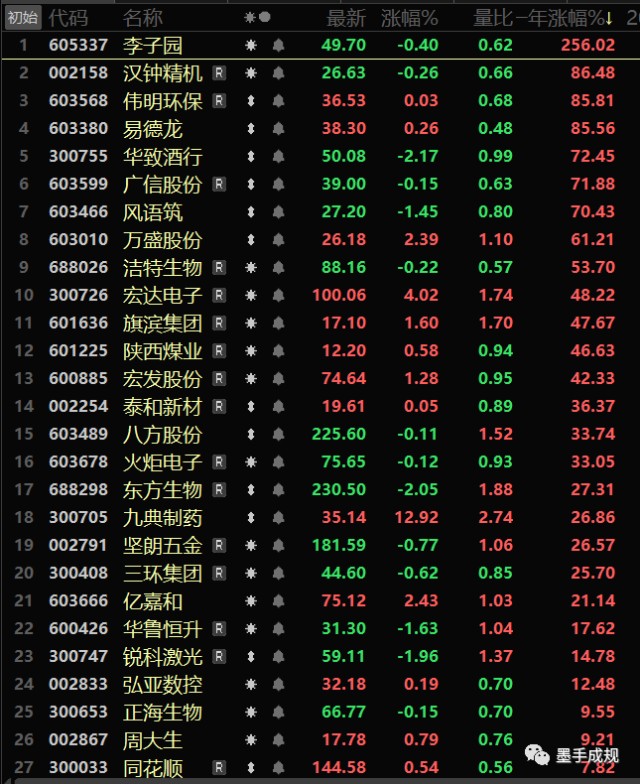
Task: Click the R badge next to 汉钟精机
Action: (x=219, y=73)
